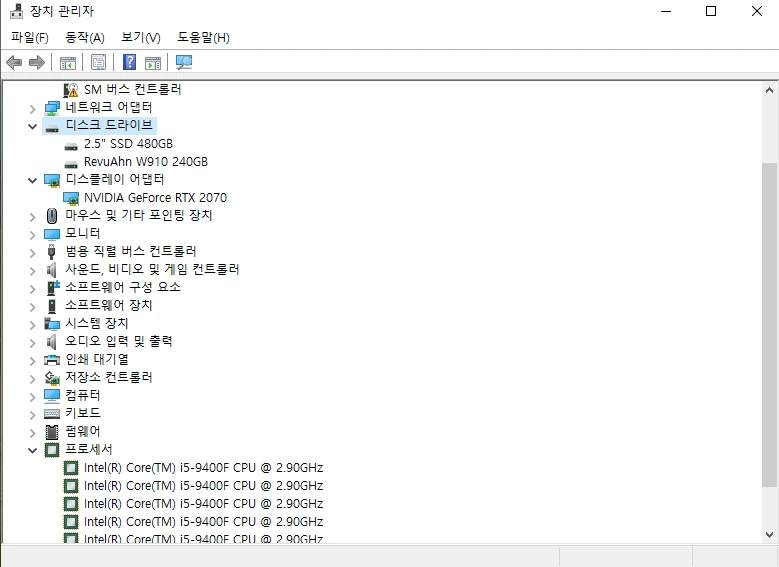Expand 마우스 및 기타 포인팅 장치 node

[x=32, y=217]
